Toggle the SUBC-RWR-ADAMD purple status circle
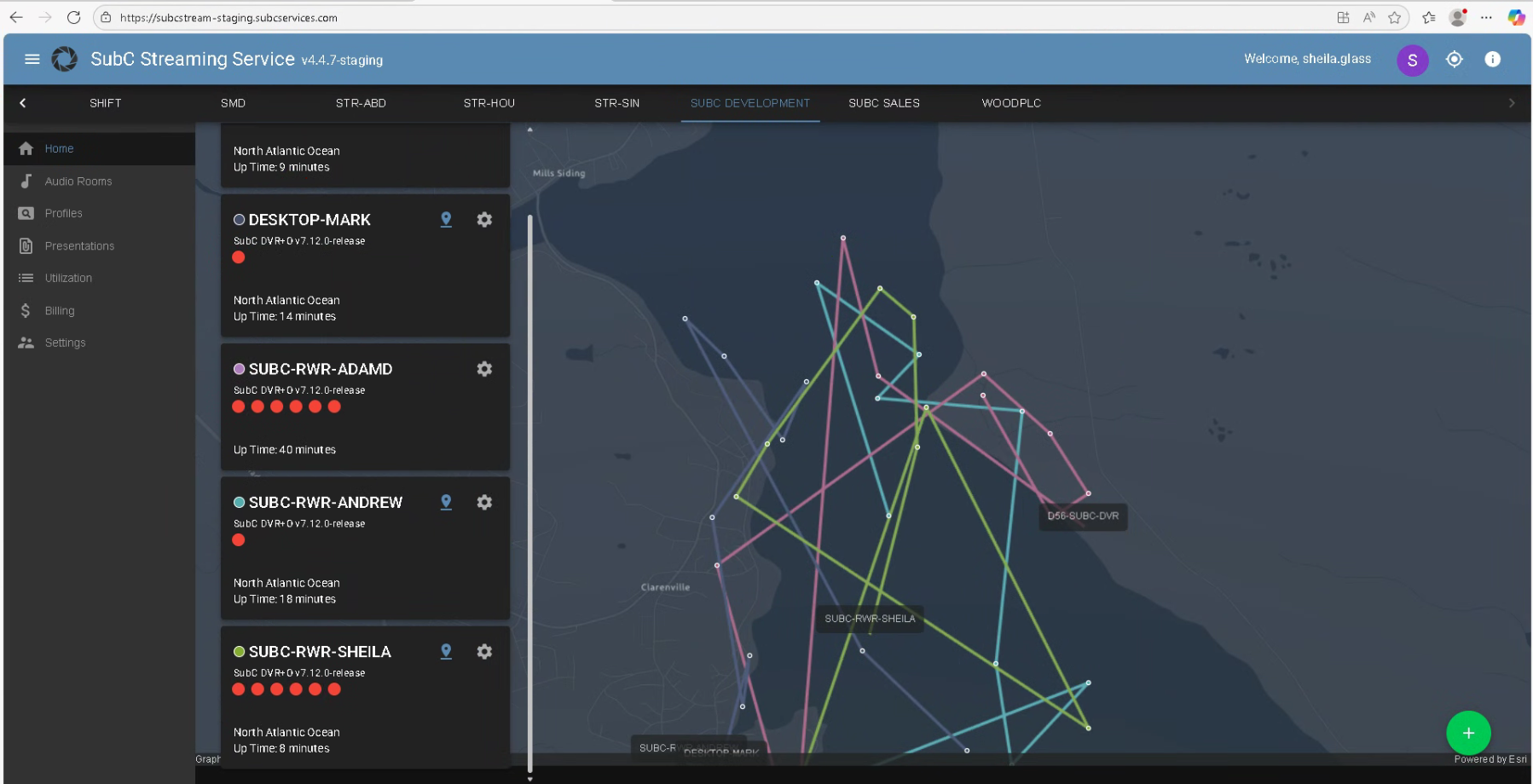Screen dimensions: 1533x784 (240, 369)
